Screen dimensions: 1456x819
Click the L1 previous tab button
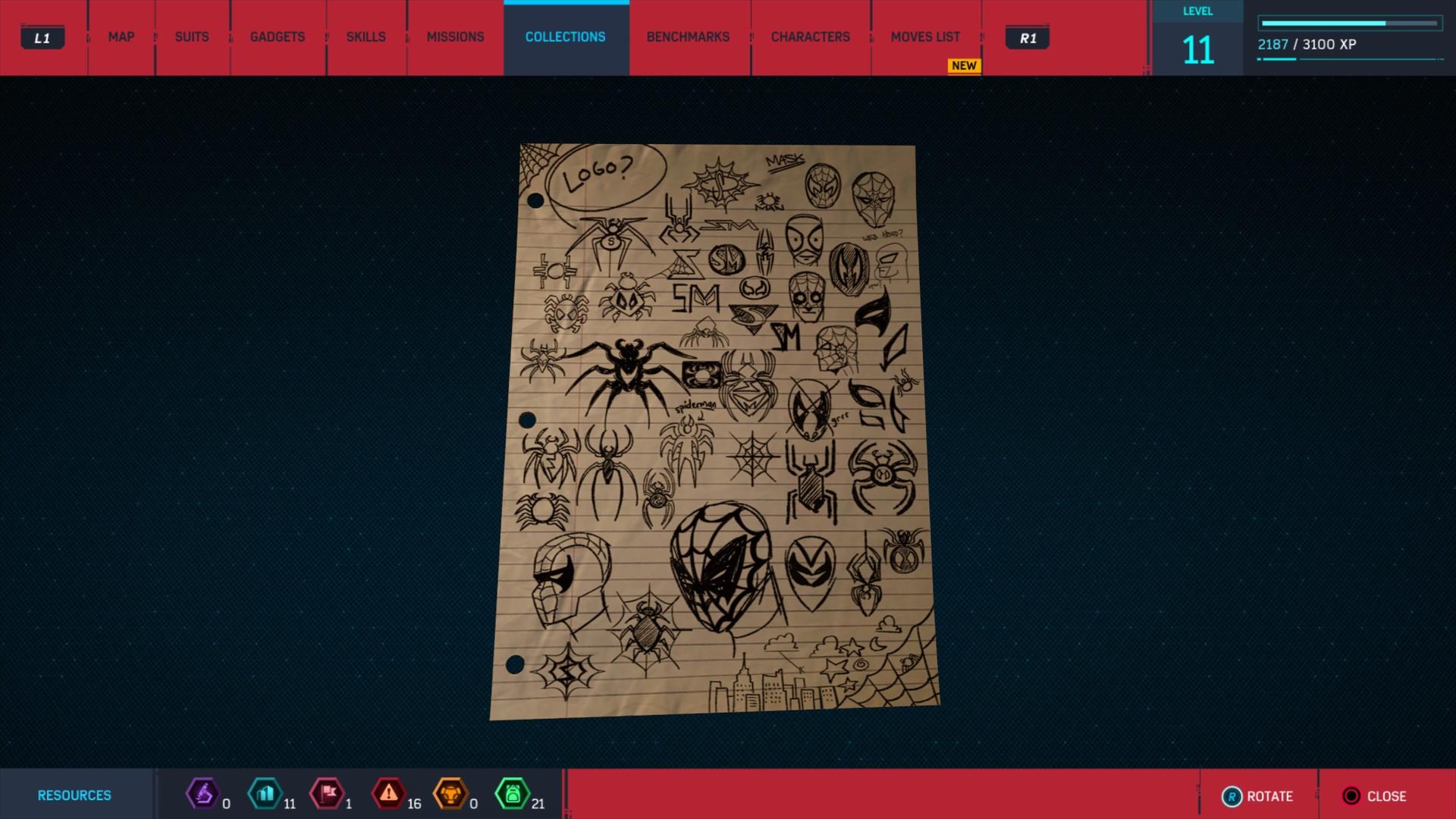42,38
